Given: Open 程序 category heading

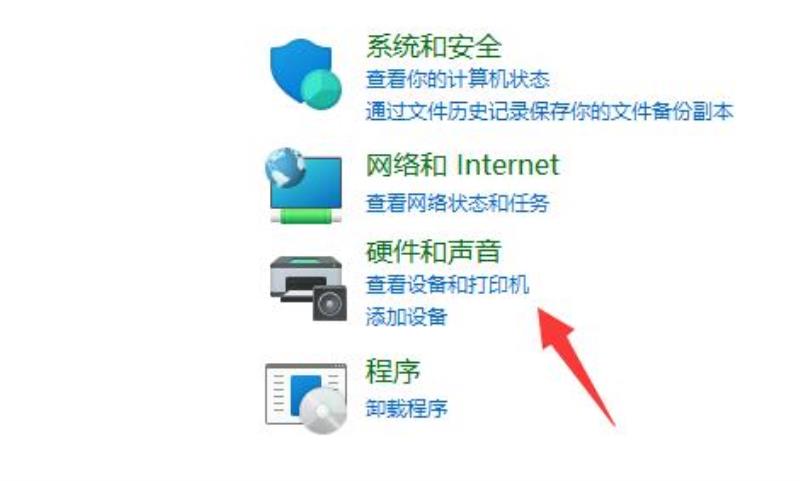Looking at the screenshot, I should tap(393, 371).
